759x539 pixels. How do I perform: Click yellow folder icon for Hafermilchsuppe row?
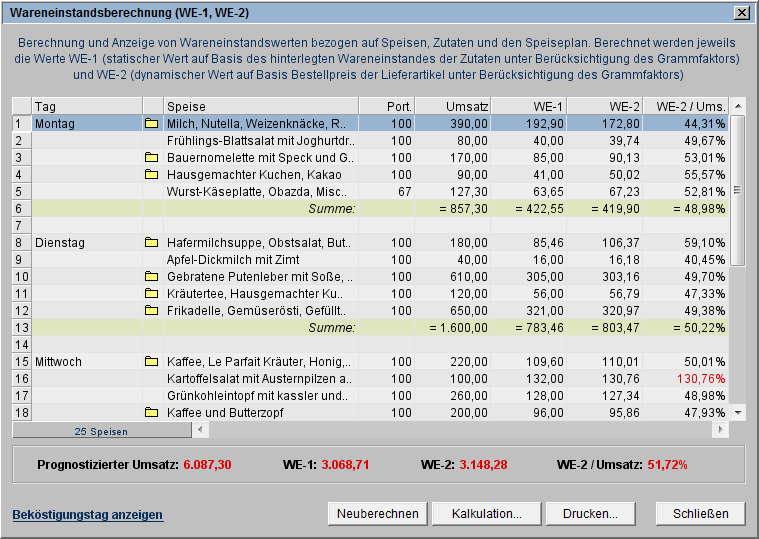coord(152,243)
